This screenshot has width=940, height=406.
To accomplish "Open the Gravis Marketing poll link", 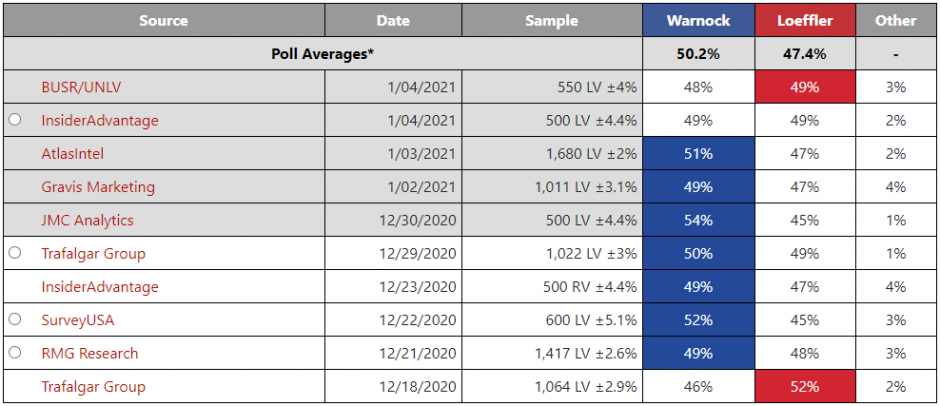I will click(x=98, y=187).
